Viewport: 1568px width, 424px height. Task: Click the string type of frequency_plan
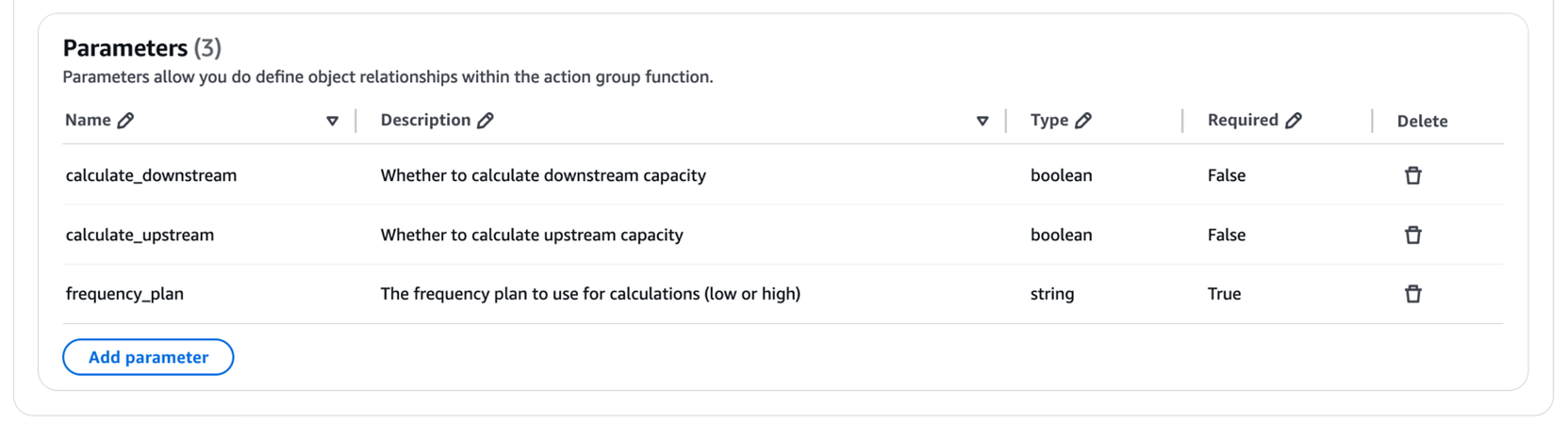(1052, 294)
